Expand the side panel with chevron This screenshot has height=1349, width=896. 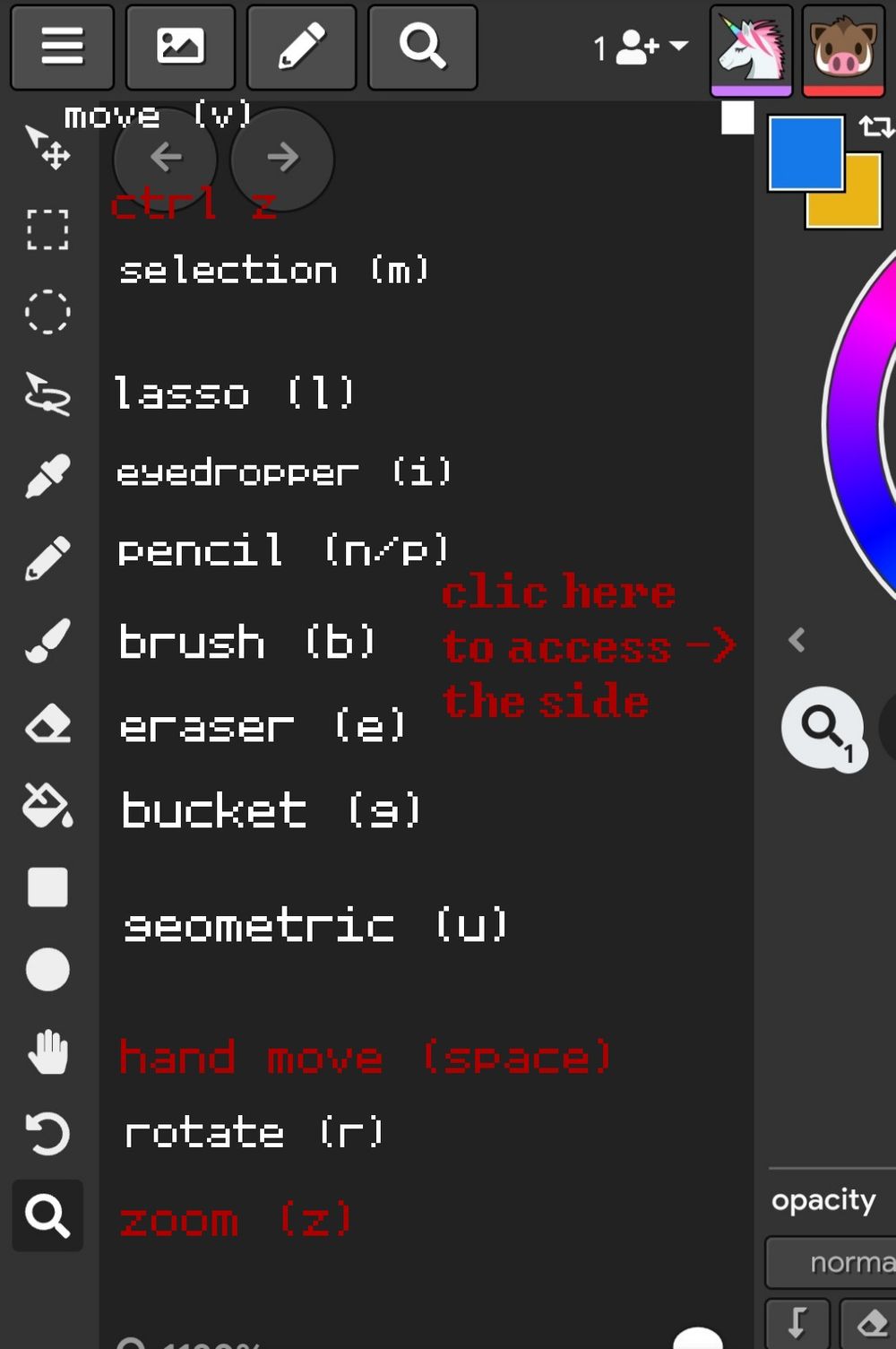(797, 640)
